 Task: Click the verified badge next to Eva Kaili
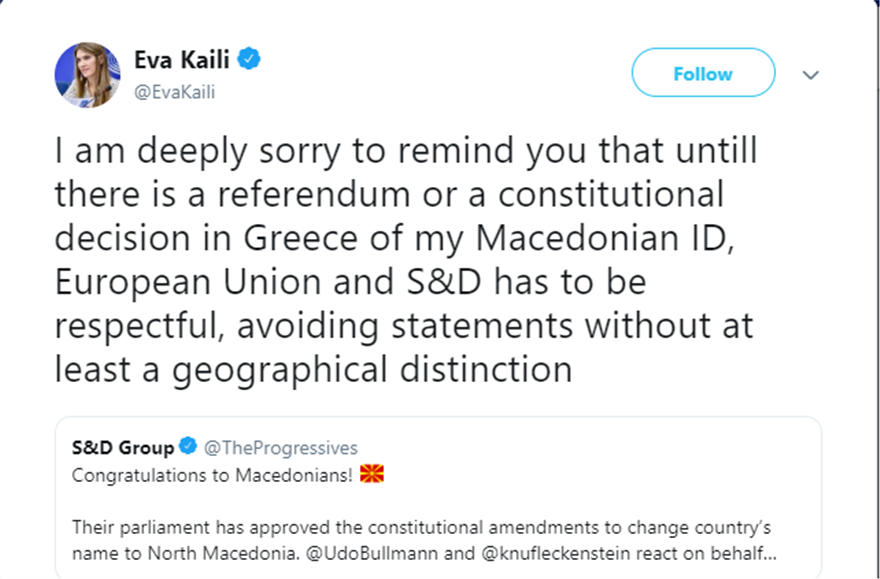(250, 60)
